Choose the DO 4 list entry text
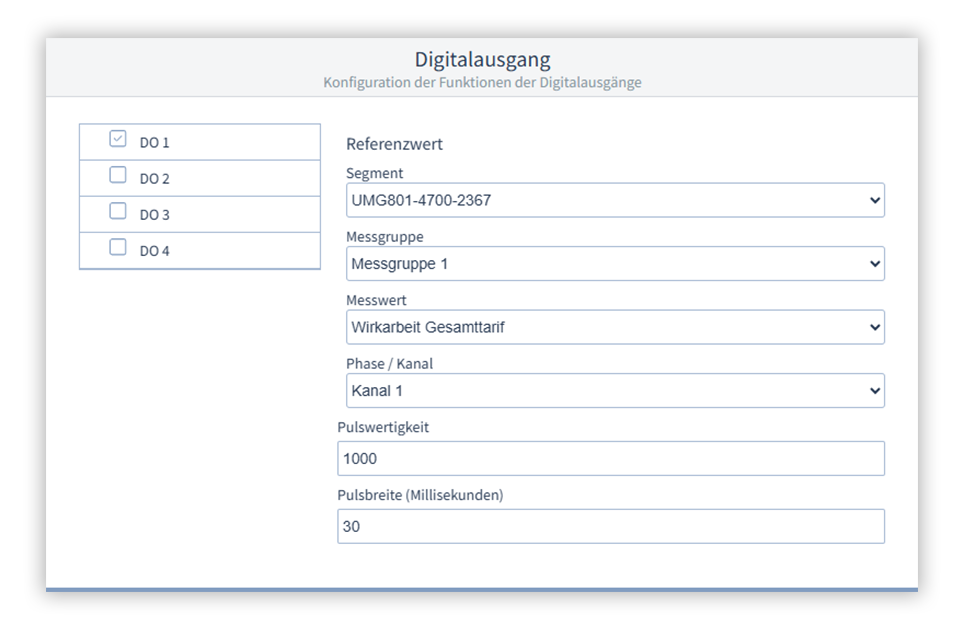 pyautogui.click(x=154, y=251)
